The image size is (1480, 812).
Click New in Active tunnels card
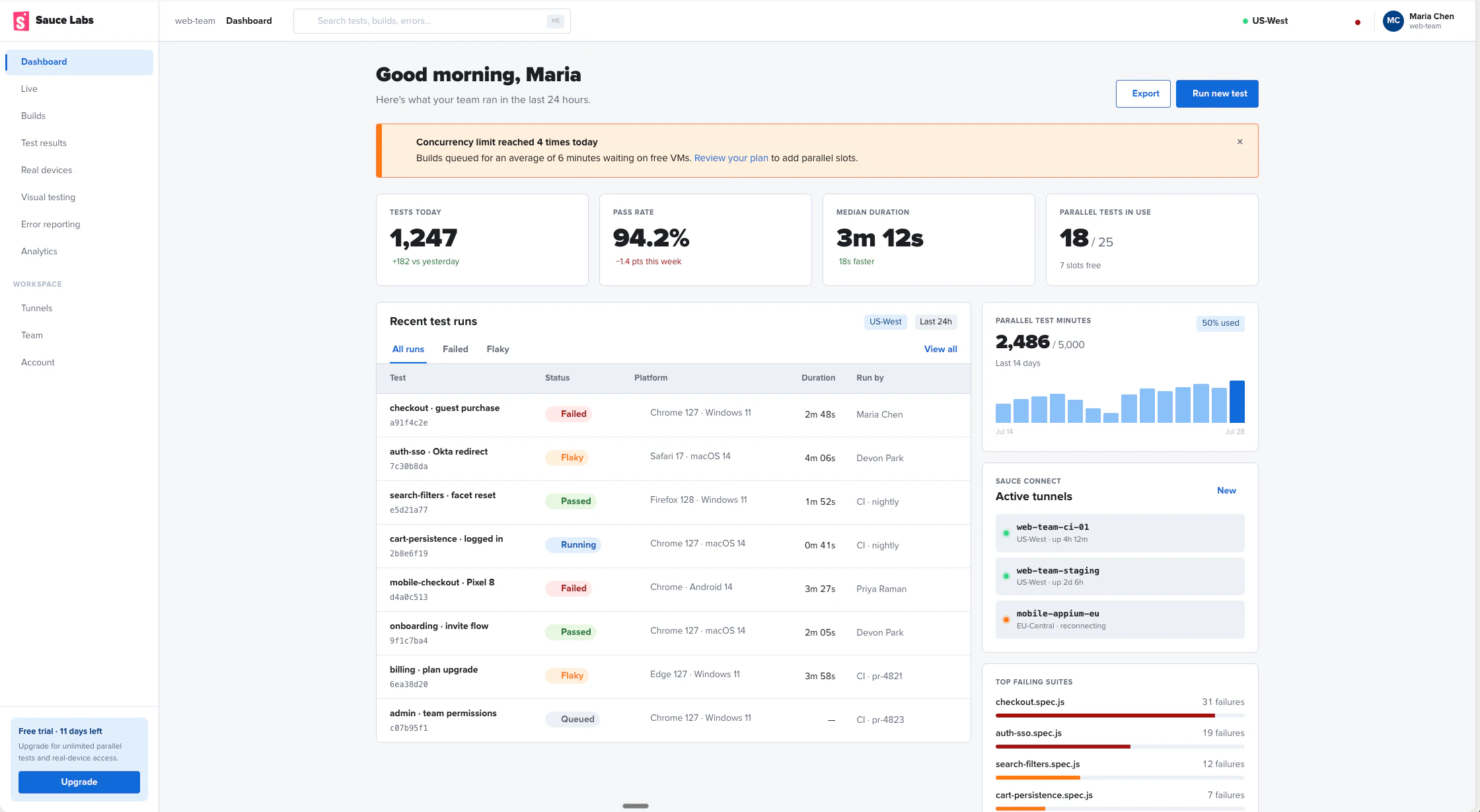pyautogui.click(x=1226, y=491)
